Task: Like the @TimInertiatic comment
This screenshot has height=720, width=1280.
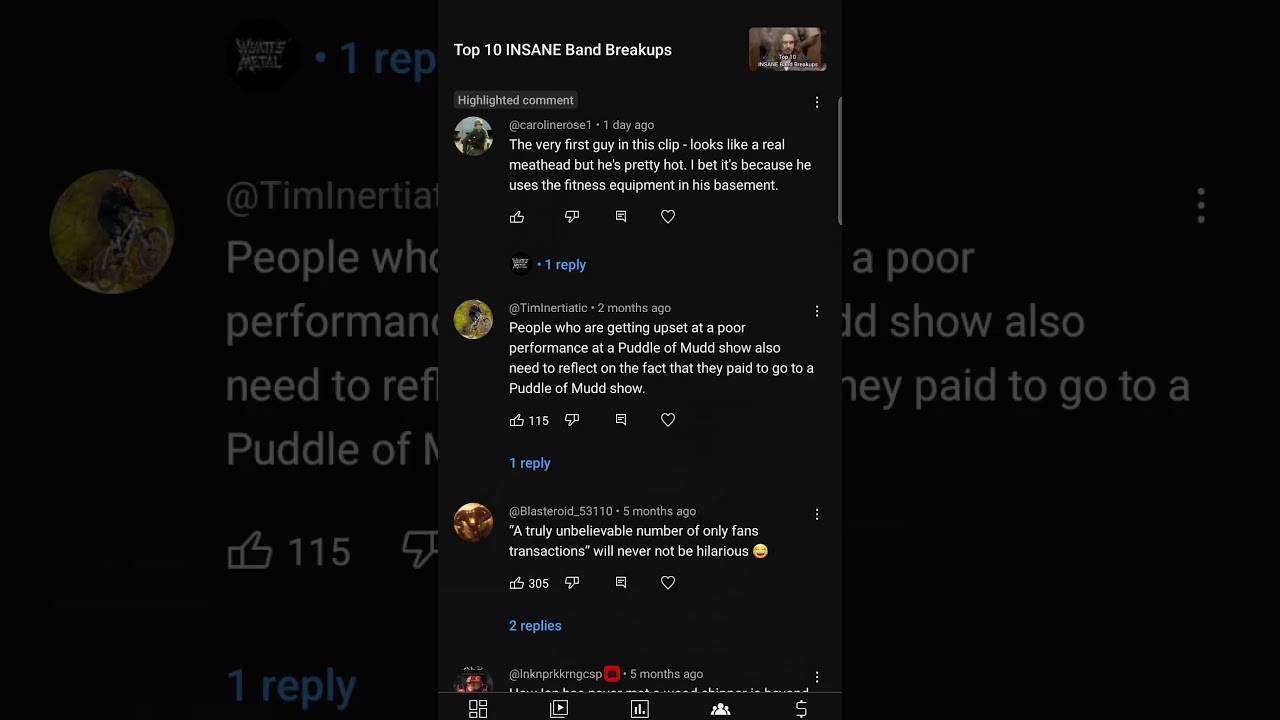Action: 517,421
